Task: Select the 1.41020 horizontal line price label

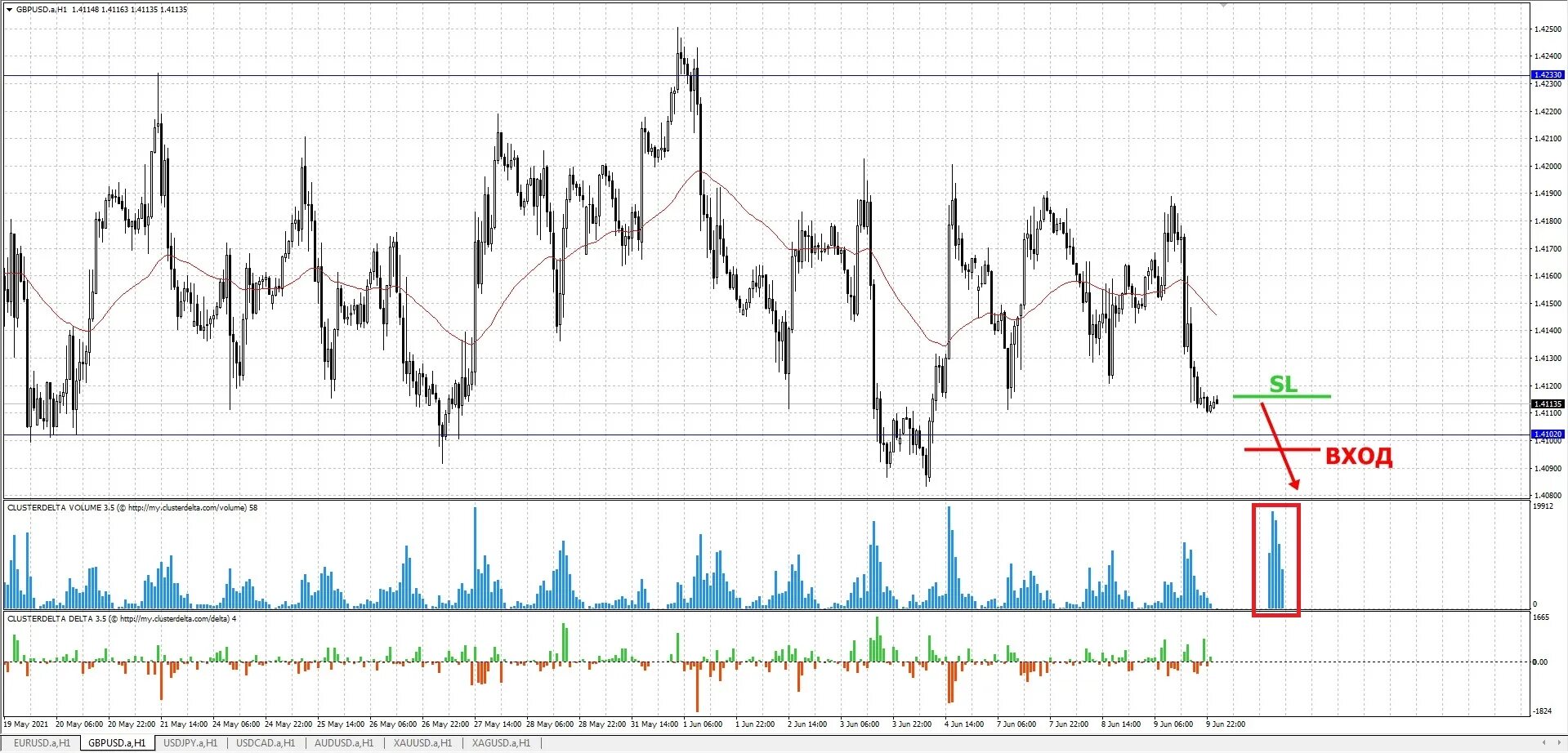Action: pos(1547,434)
